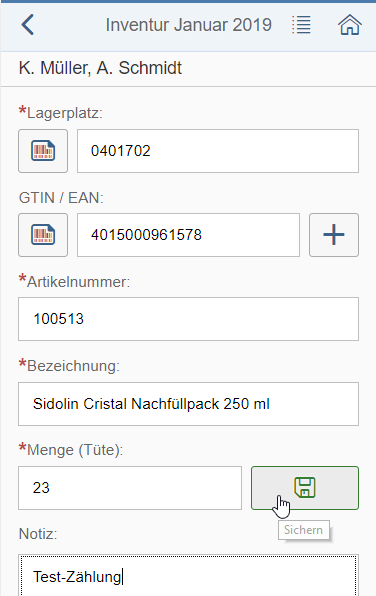Save the entry with the green floppy disk button

pos(305,488)
